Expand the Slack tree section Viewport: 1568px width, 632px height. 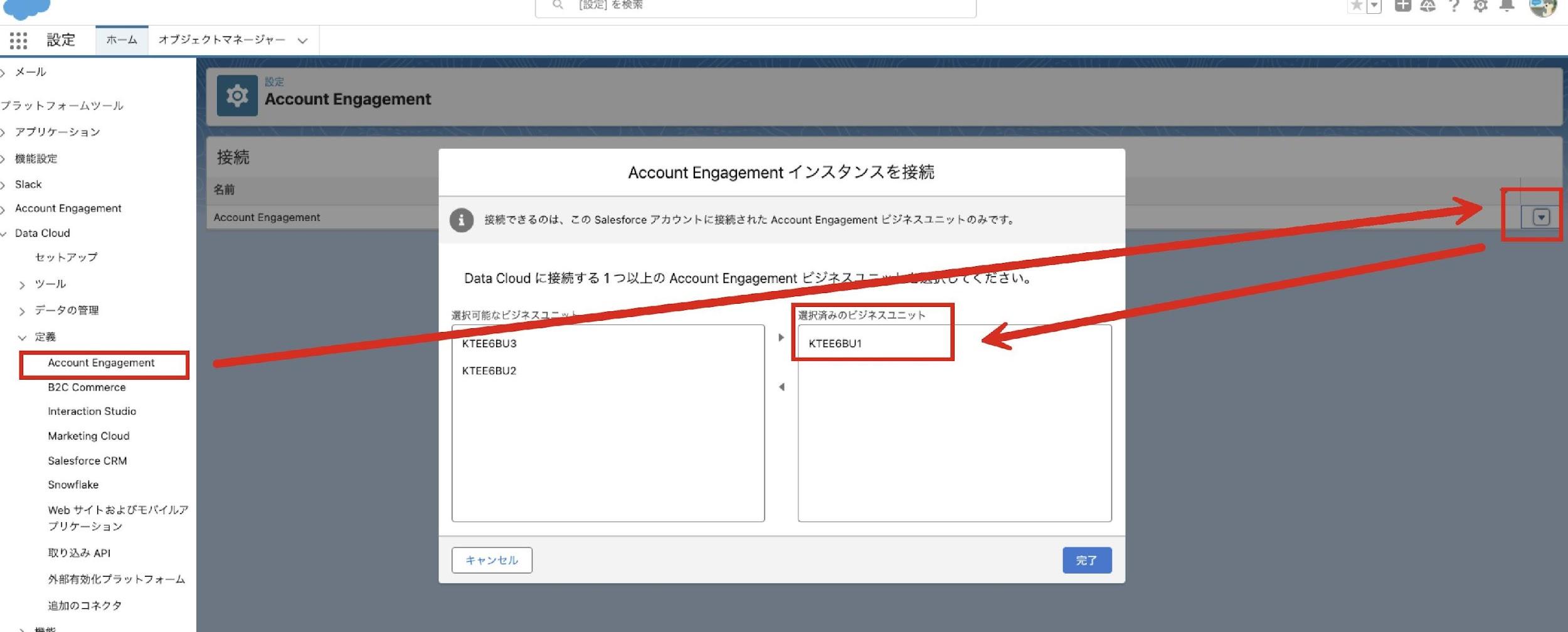click(3, 185)
